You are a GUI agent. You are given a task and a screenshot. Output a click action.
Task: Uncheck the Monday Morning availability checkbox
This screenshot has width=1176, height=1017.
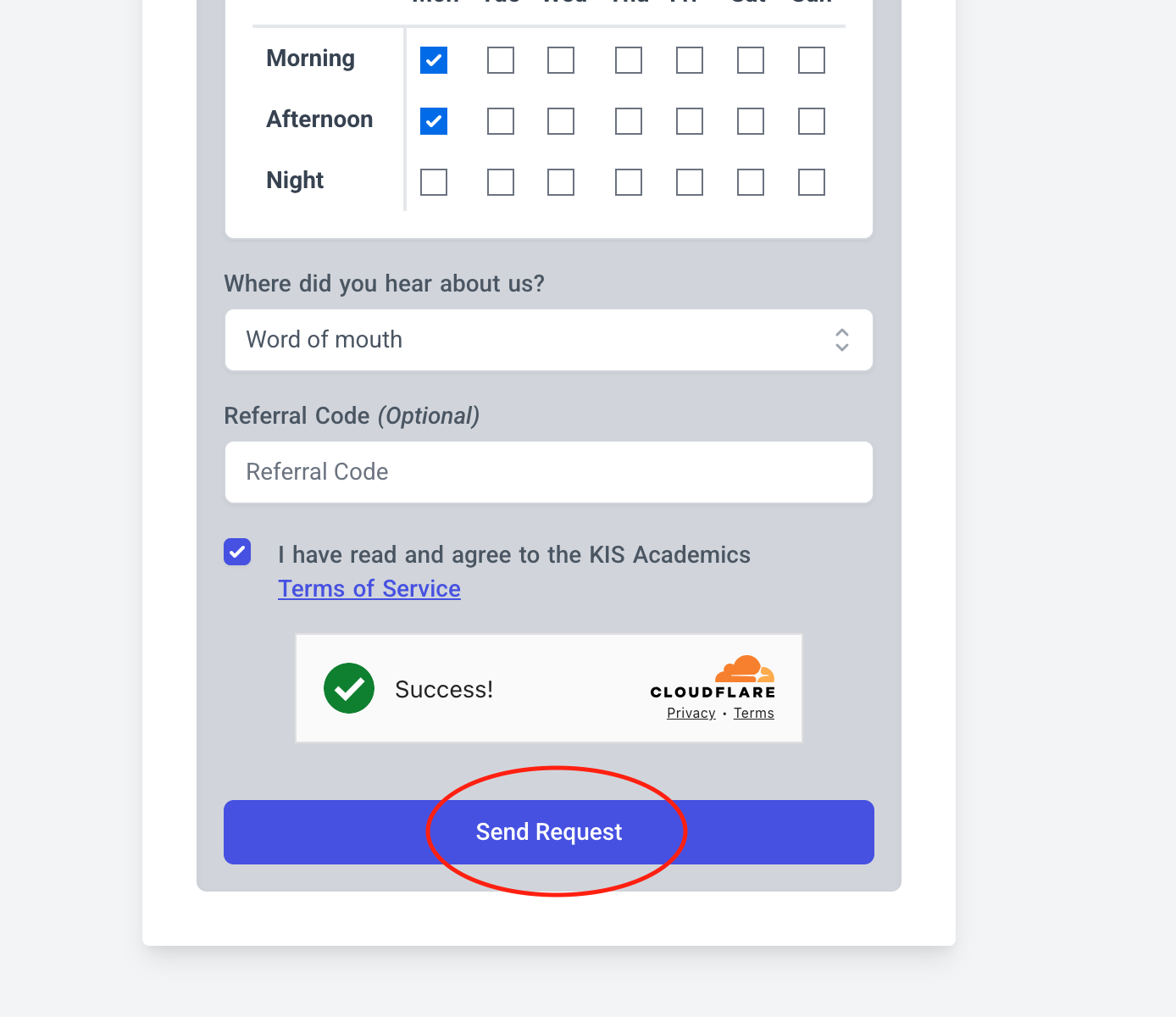tap(434, 60)
